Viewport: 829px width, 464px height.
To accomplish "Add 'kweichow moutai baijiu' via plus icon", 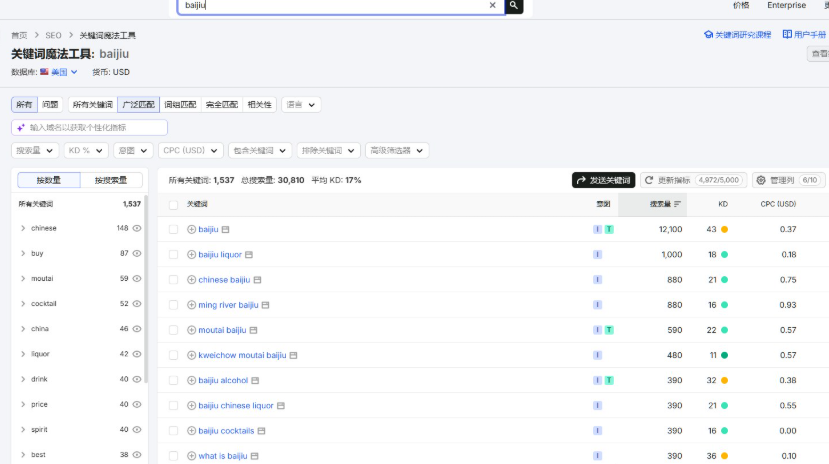I will (x=191, y=355).
